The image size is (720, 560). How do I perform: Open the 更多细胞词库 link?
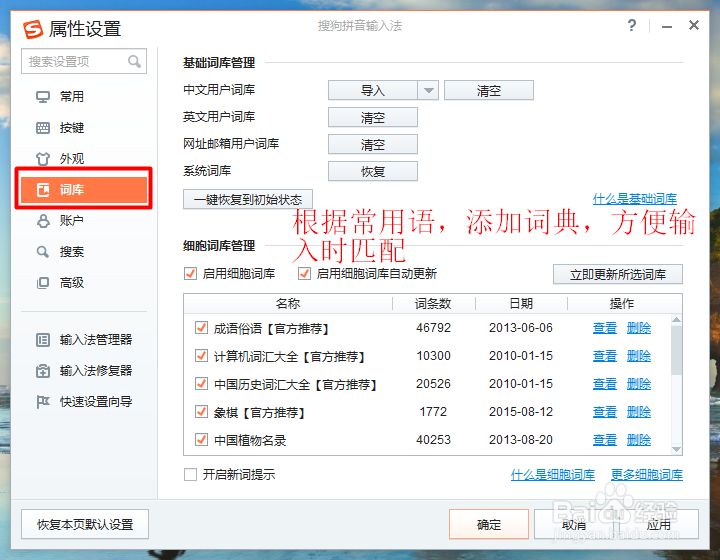[x=647, y=475]
